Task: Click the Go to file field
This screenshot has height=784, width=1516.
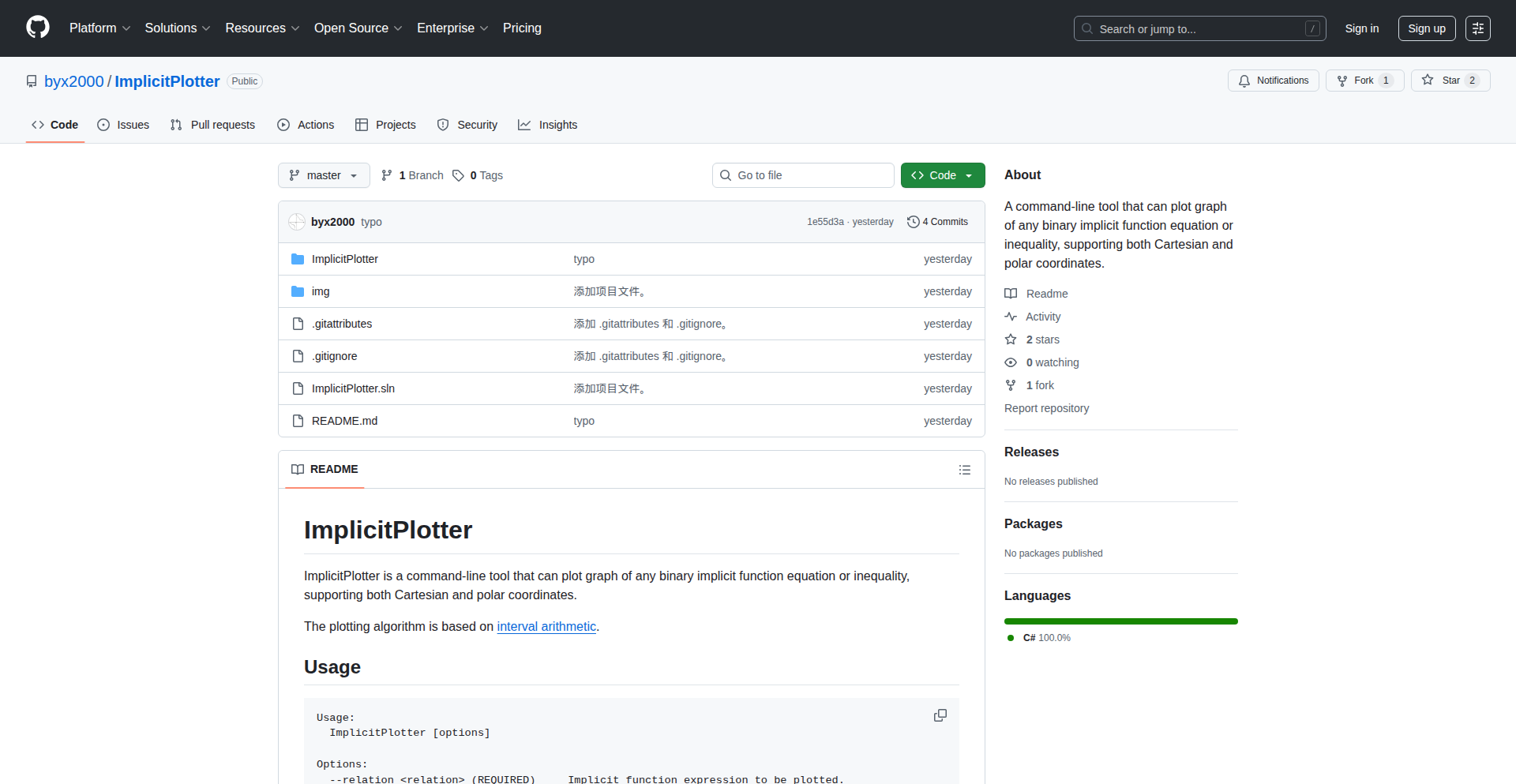Action: (803, 175)
